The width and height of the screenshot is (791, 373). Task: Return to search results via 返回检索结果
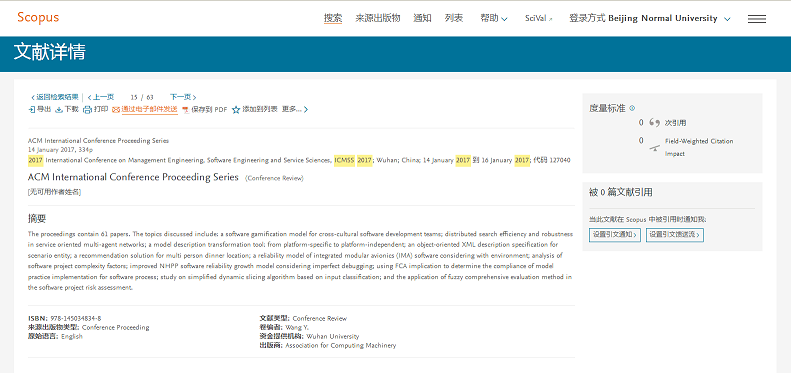tap(55, 97)
